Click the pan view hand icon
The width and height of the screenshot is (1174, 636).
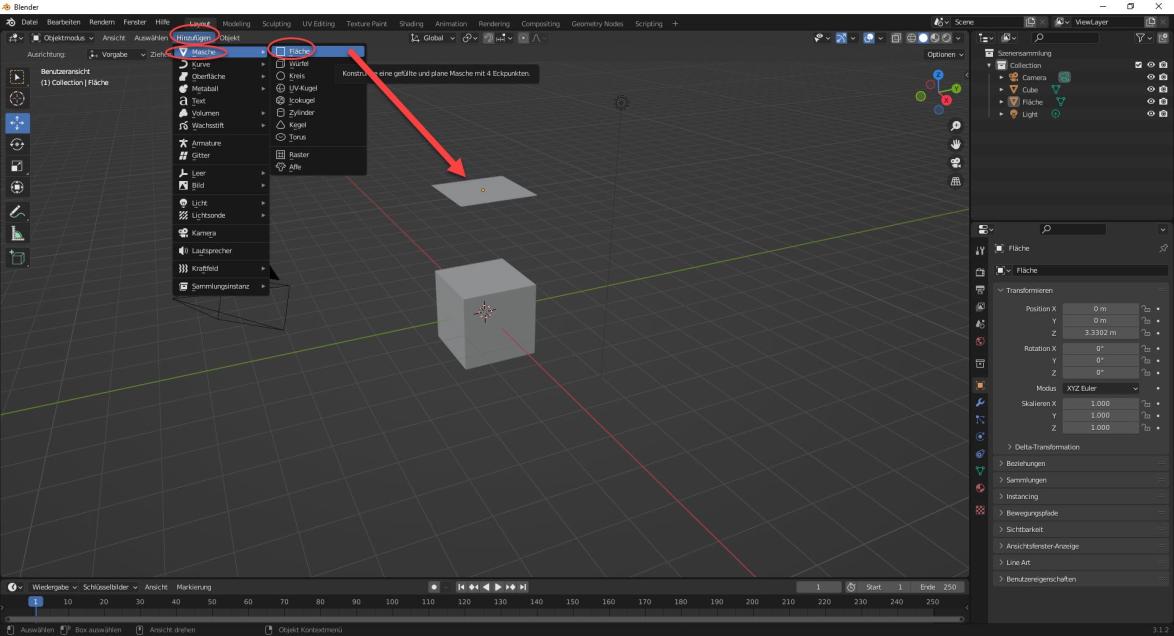[x=956, y=144]
